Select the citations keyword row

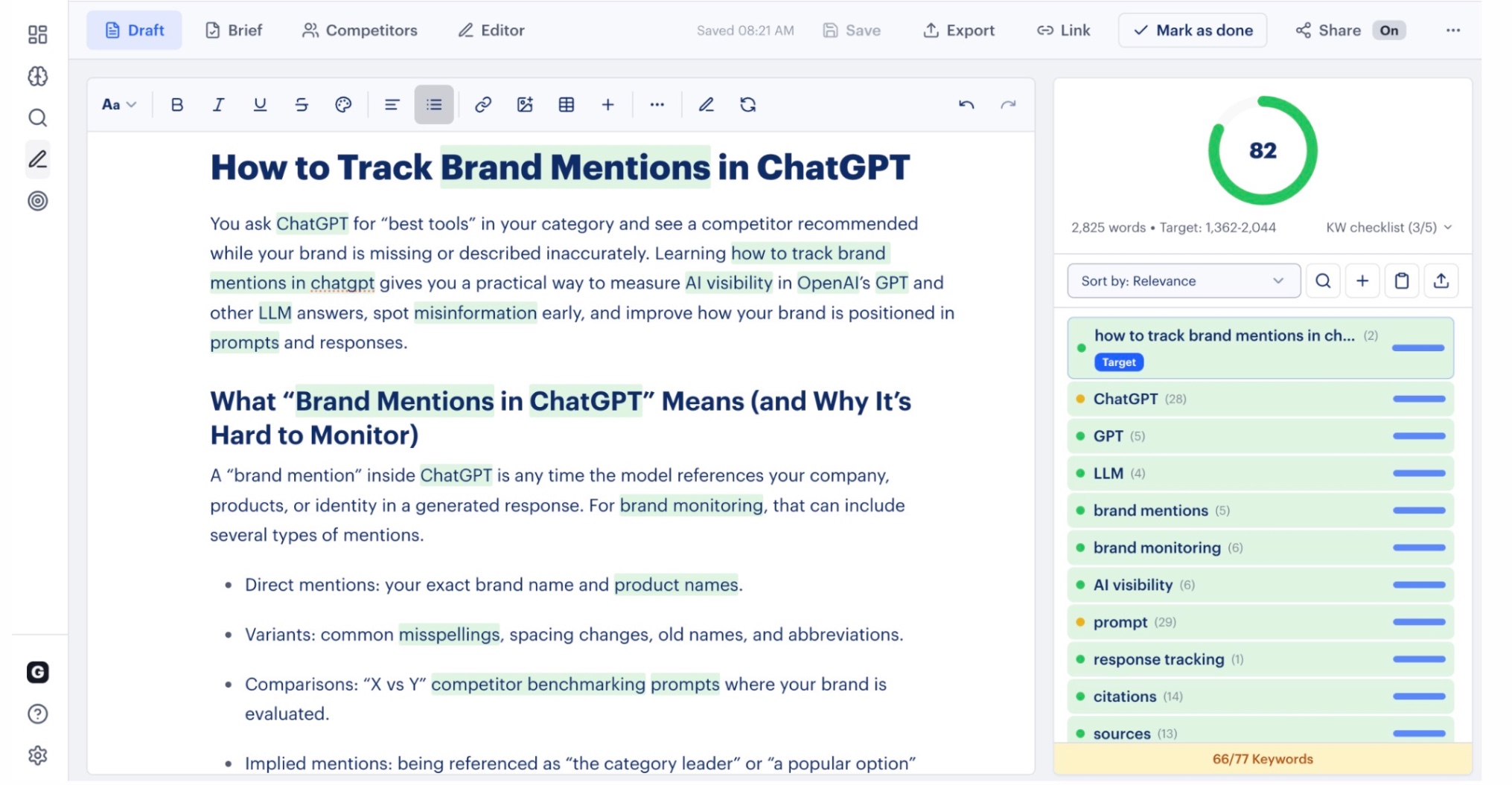click(1260, 696)
